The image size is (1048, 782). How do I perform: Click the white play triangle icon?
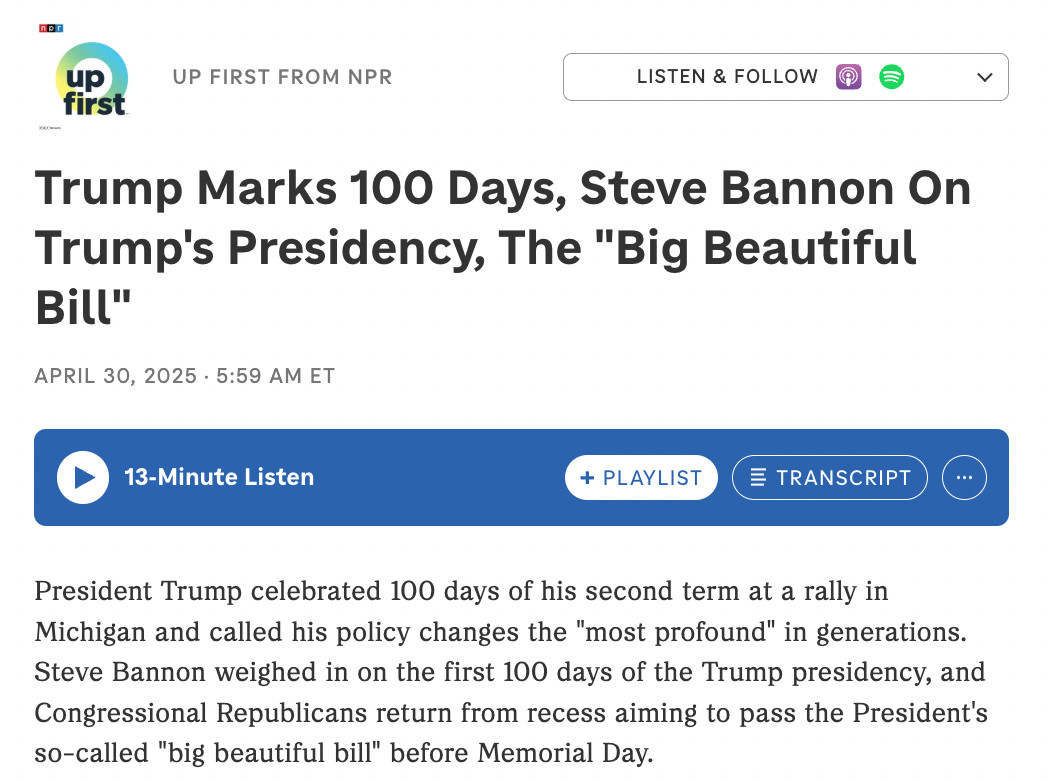(85, 477)
